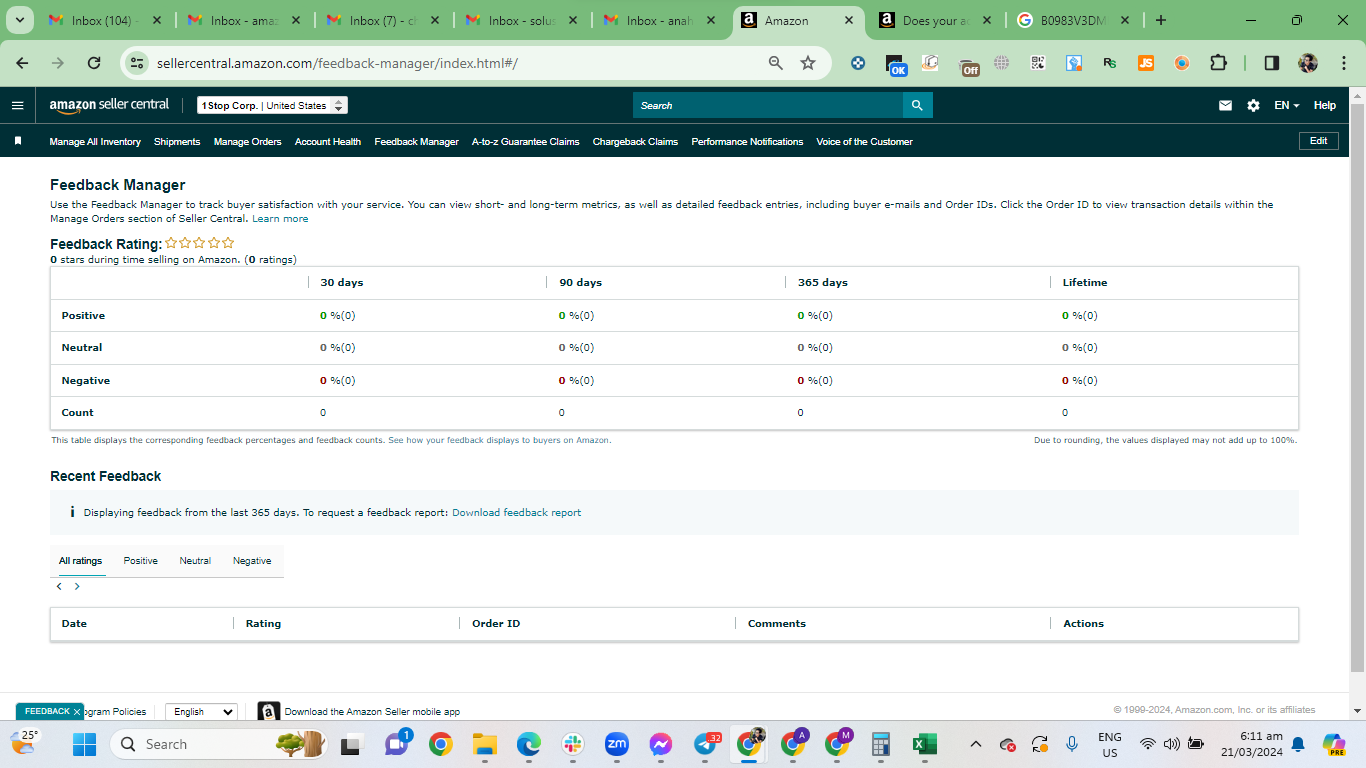Go to the previous feedback page arrow
The width and height of the screenshot is (1366, 768).
tap(59, 587)
